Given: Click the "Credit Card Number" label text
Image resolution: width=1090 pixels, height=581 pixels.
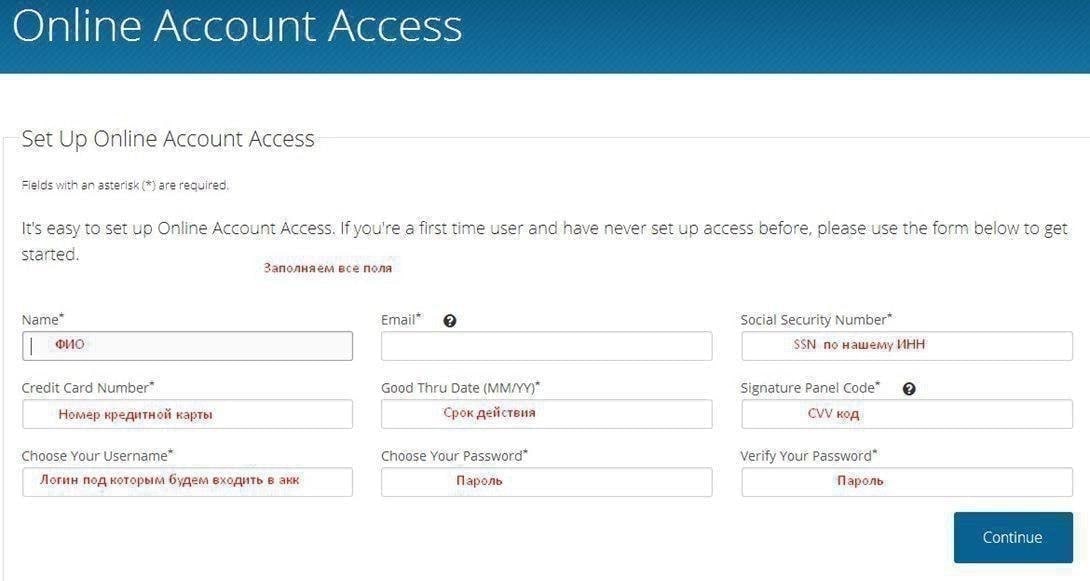Looking at the screenshot, I should click(86, 388).
